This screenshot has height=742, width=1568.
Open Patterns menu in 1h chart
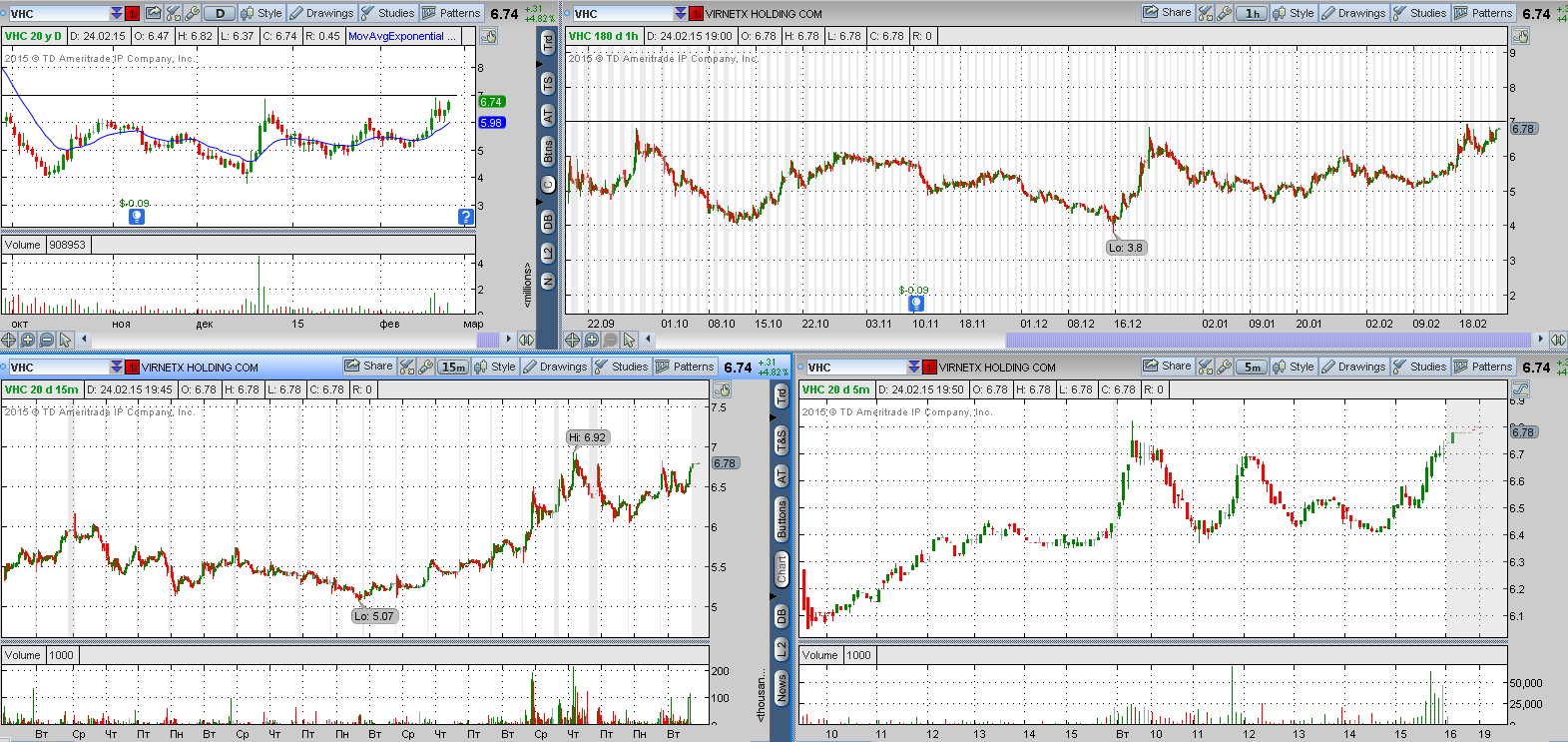[1484, 13]
